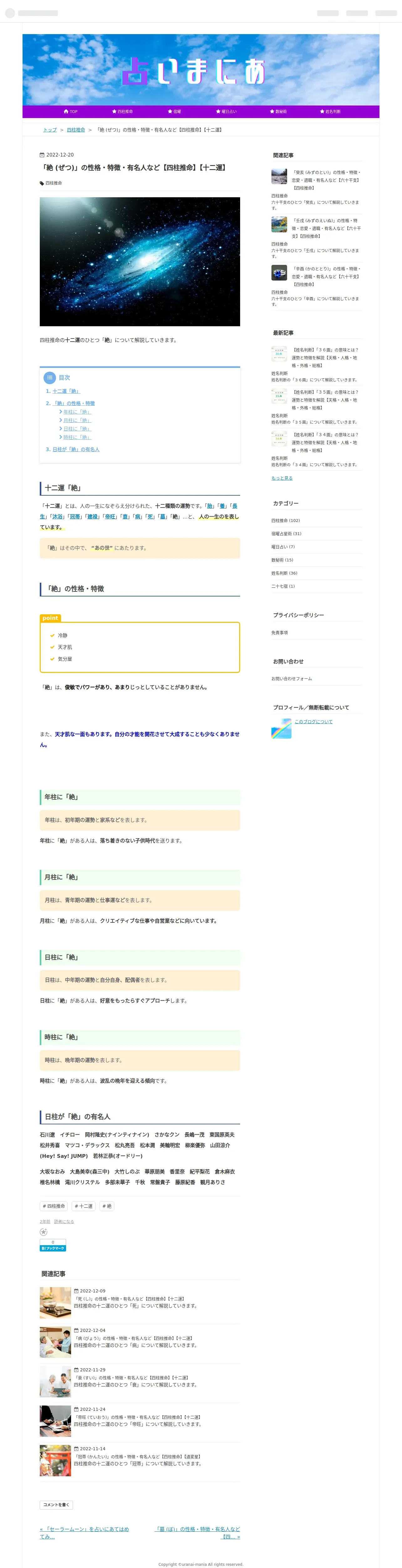Open 数秘術 (15) category in sidebar
Viewport: 402px width, 1568px height.
(282, 560)
